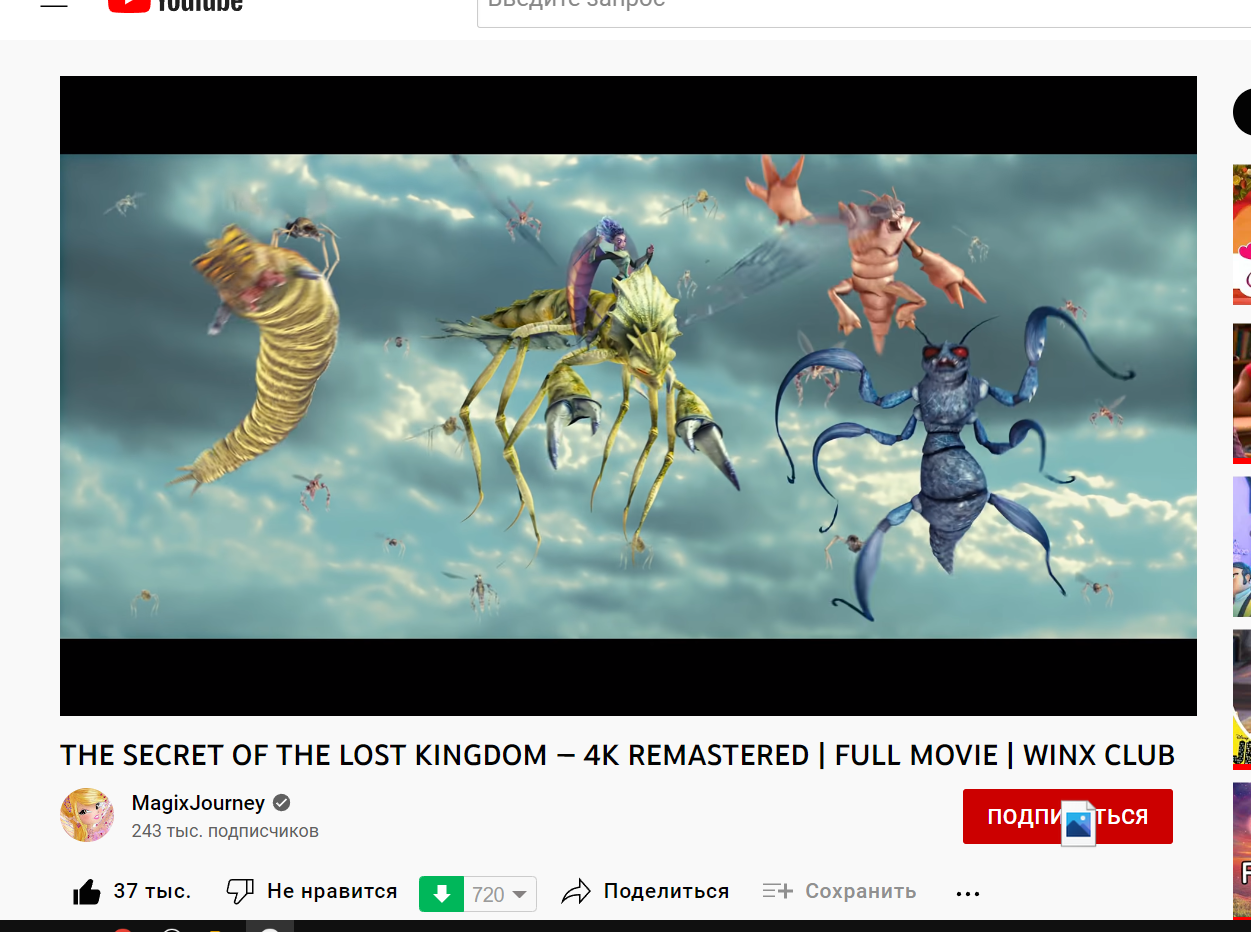Click the green download arrow button
Image resolution: width=1251 pixels, height=932 pixels.
click(x=441, y=894)
